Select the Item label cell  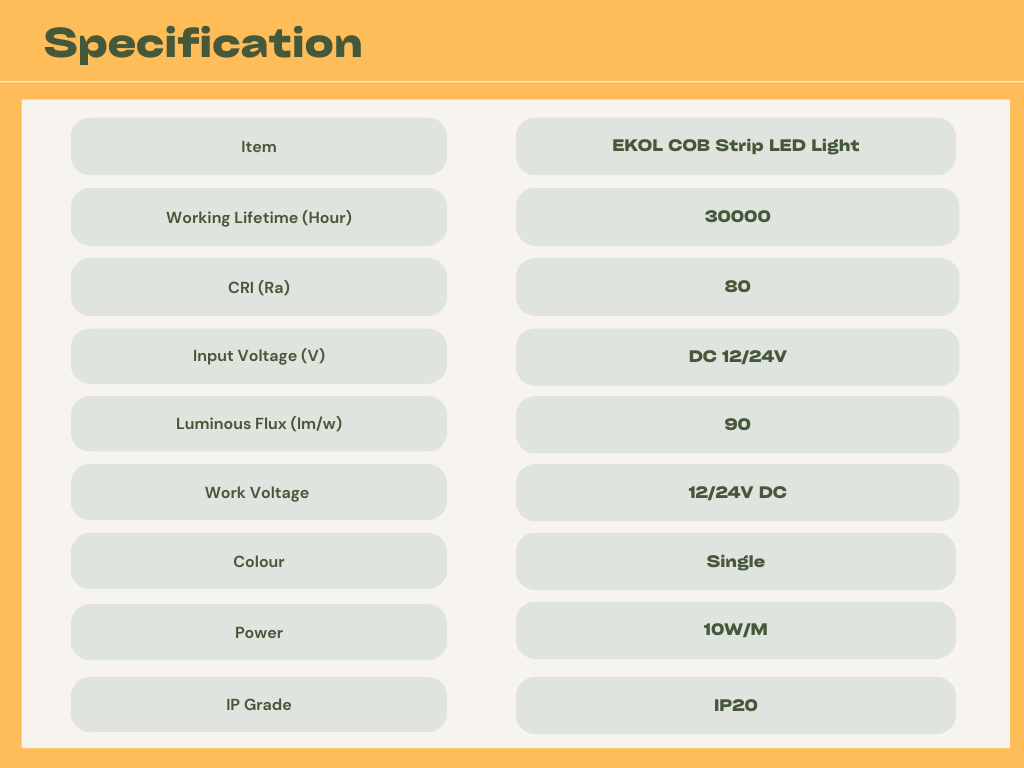259,146
